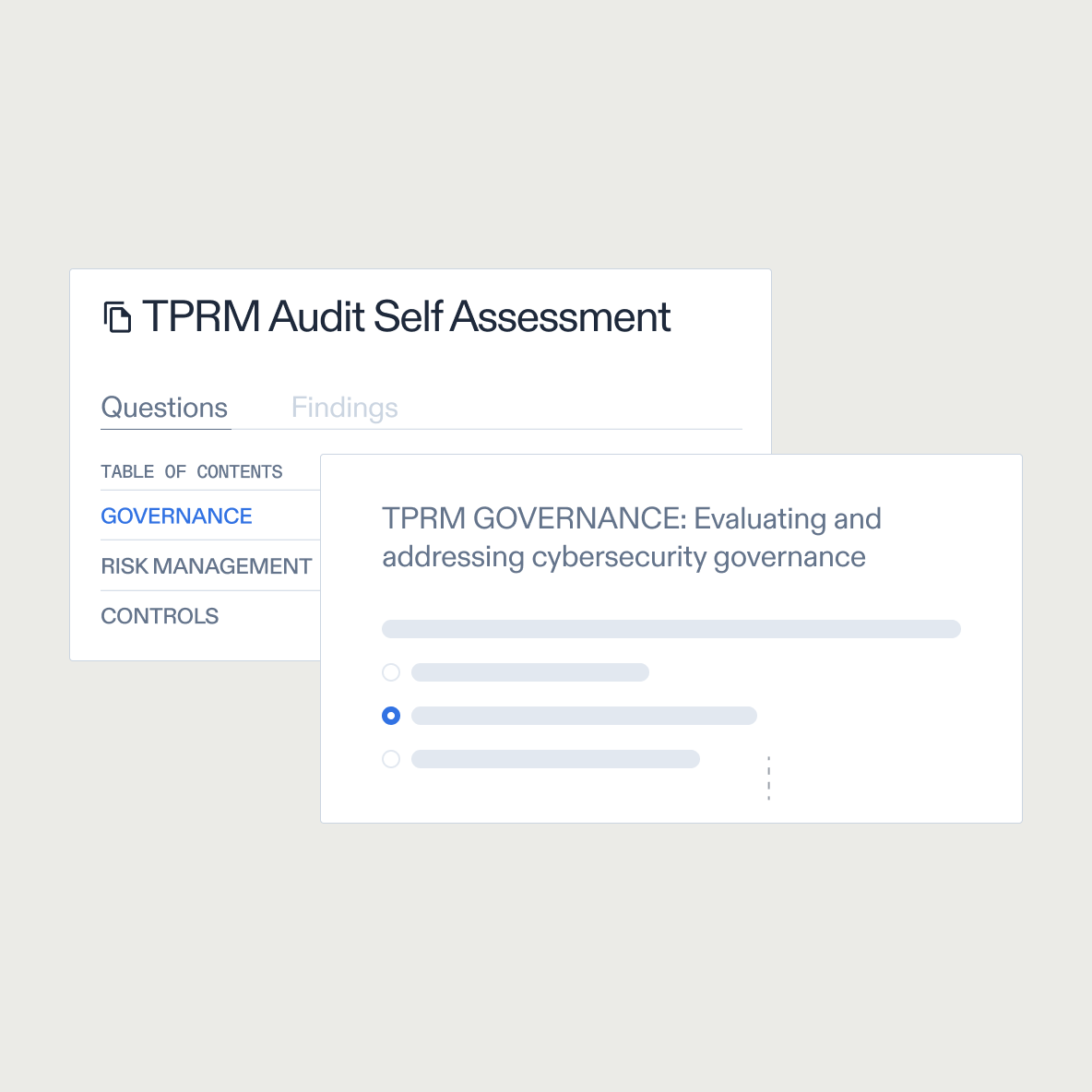1092x1092 pixels.
Task: Click the dashed drag handle on the question card
Action: click(768, 777)
